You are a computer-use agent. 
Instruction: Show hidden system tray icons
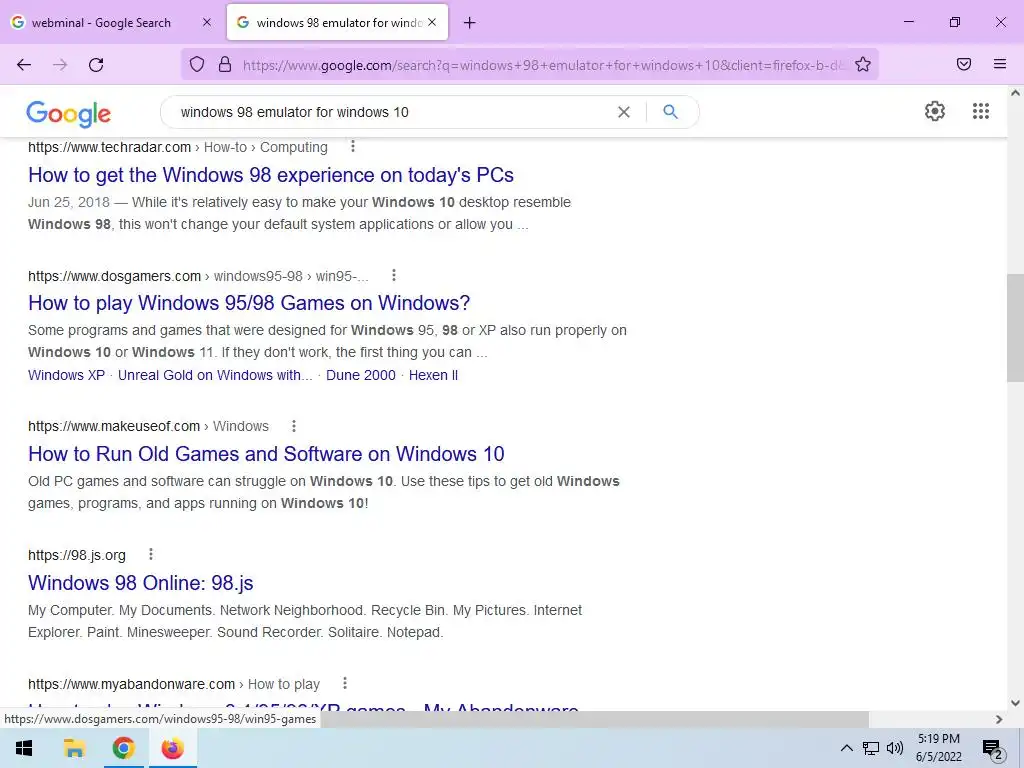coord(846,748)
